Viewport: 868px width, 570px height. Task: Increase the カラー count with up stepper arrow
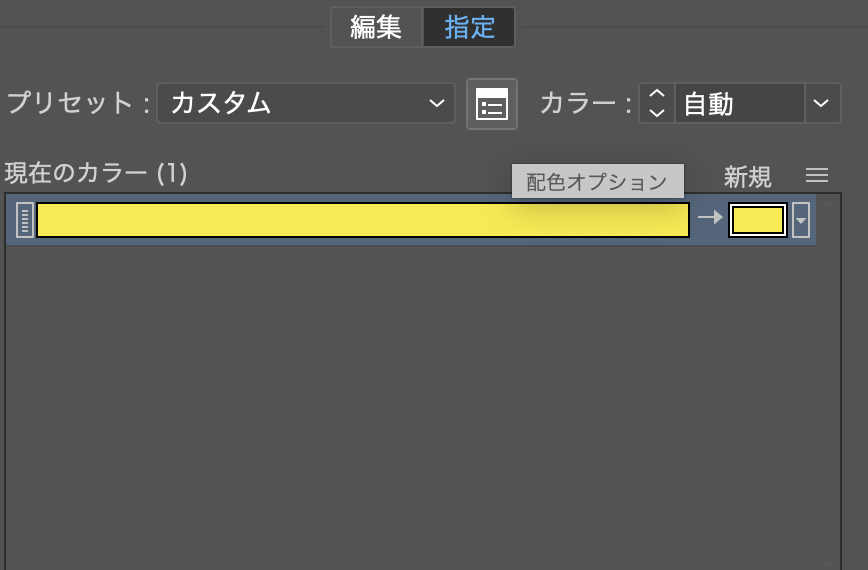click(x=657, y=94)
